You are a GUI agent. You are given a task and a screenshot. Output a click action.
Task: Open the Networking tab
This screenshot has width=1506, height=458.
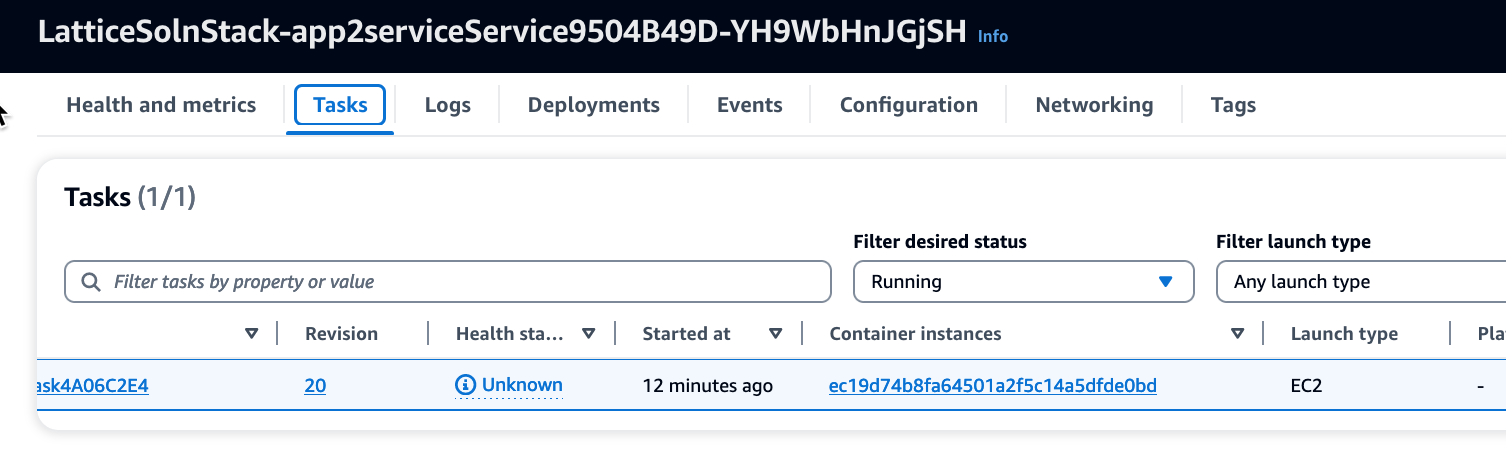pyautogui.click(x=1094, y=105)
